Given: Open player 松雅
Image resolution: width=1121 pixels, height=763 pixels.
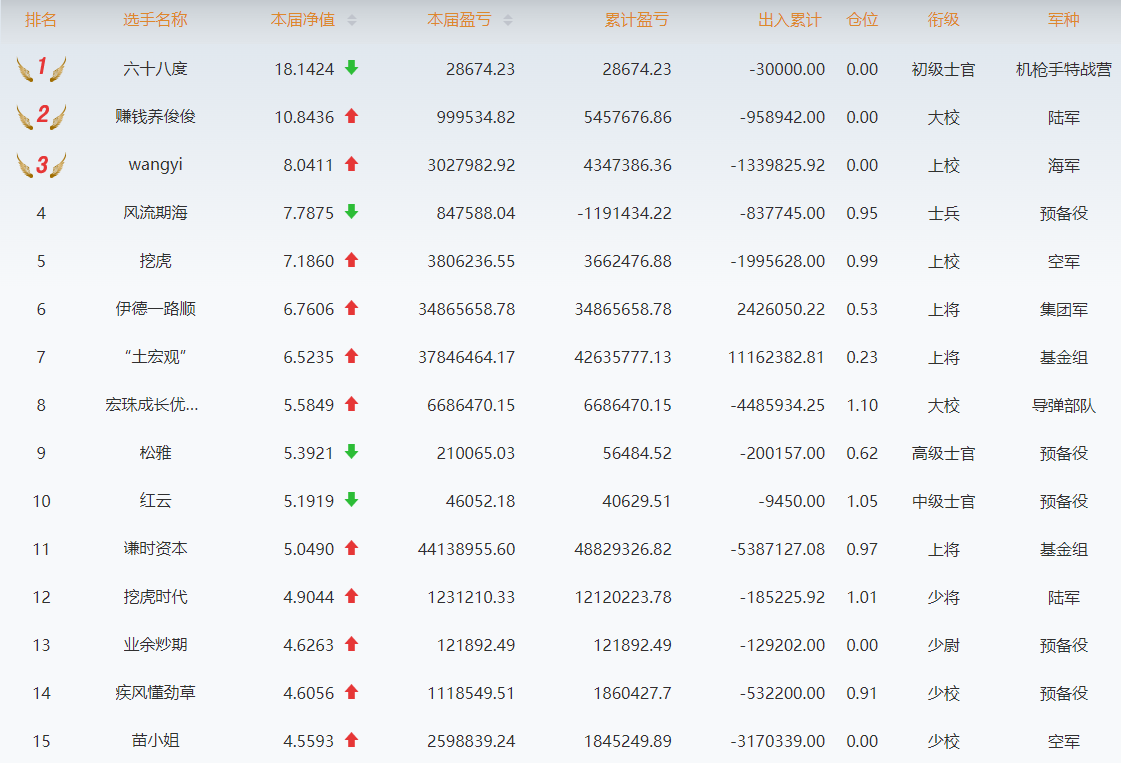Looking at the screenshot, I should tap(155, 453).
